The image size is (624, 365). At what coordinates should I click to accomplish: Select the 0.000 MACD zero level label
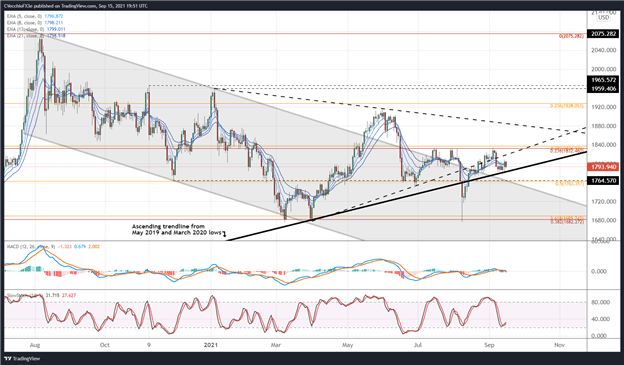point(599,271)
